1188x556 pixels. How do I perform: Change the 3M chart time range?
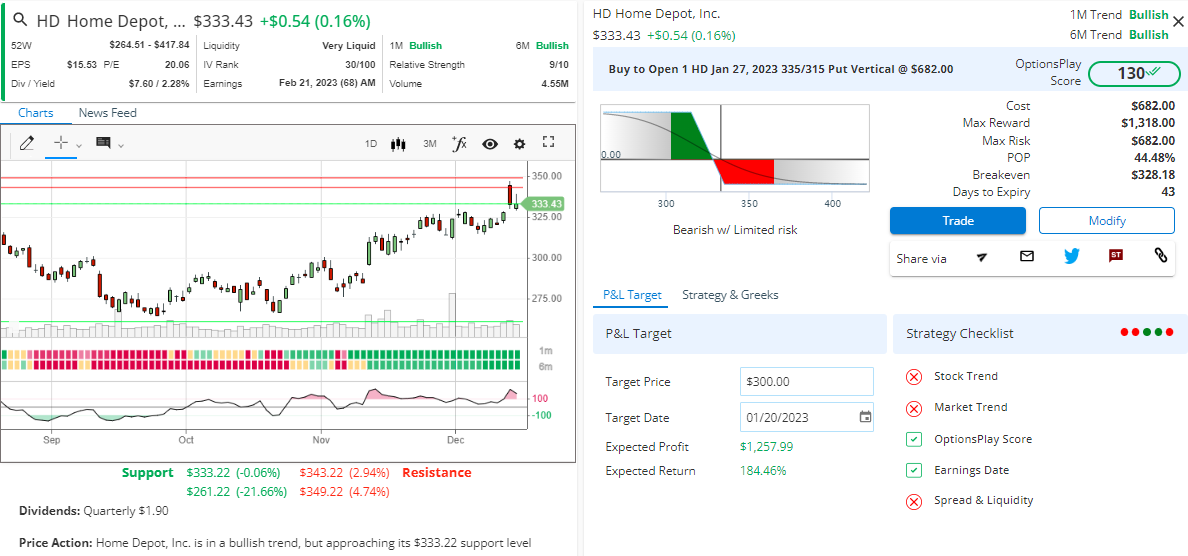coord(430,143)
